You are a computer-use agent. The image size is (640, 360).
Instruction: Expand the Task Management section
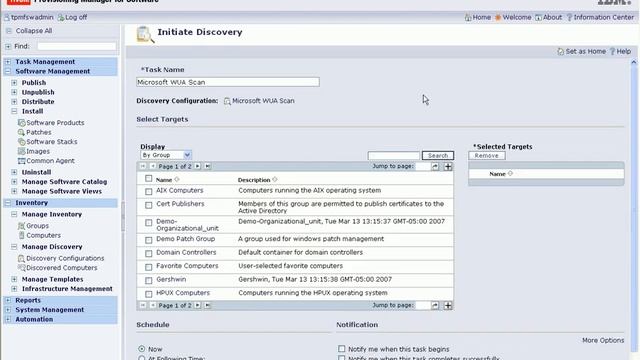8,62
